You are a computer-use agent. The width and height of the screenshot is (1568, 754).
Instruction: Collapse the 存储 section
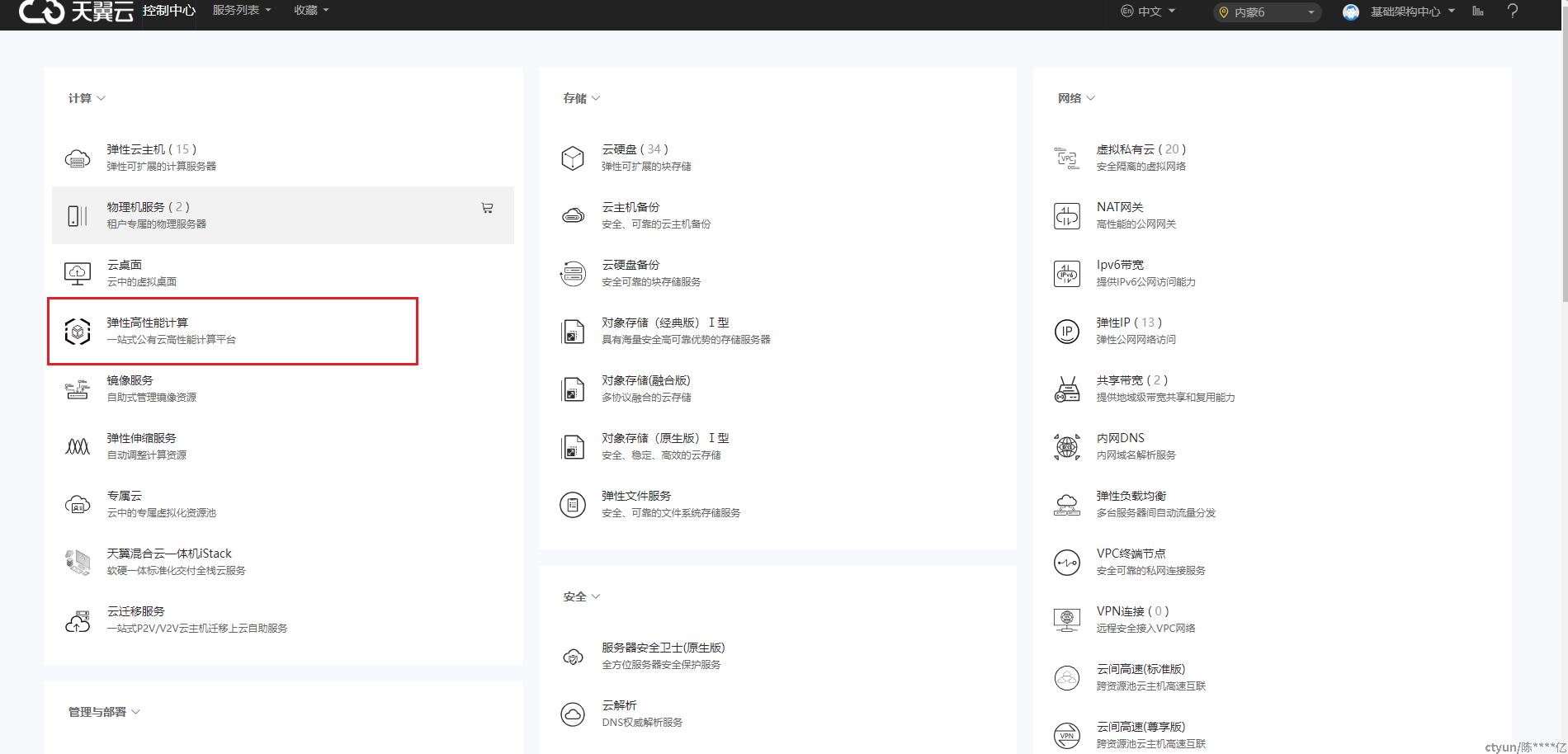coord(581,98)
